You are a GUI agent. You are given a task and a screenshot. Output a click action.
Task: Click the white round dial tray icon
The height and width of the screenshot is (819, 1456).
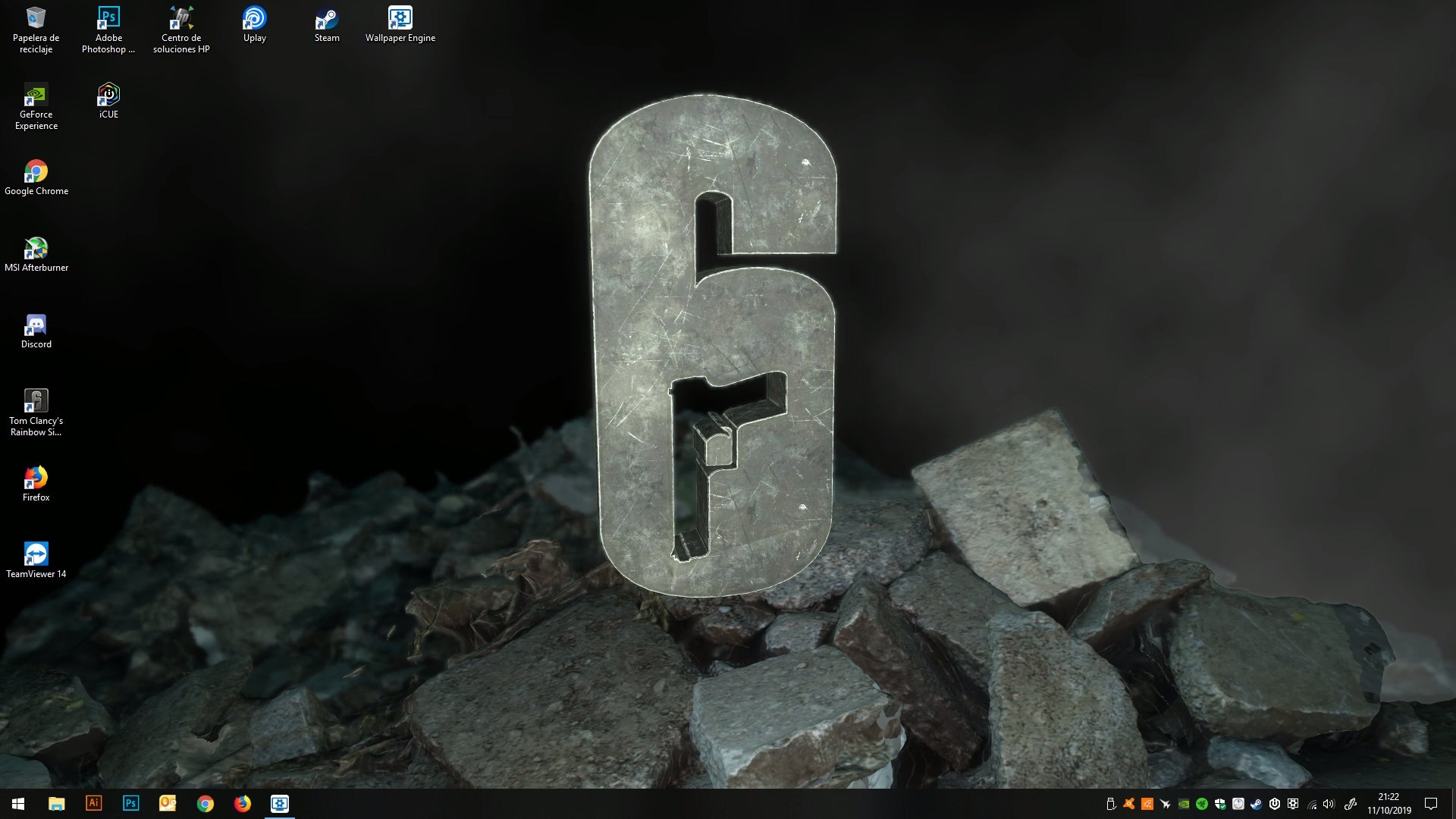tap(1238, 804)
